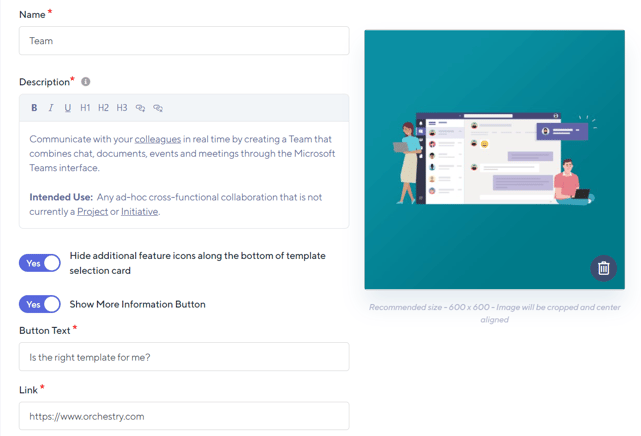Image resolution: width=641 pixels, height=436 pixels.
Task: Disable the Show More Information Button toggle
Action: 40,304
